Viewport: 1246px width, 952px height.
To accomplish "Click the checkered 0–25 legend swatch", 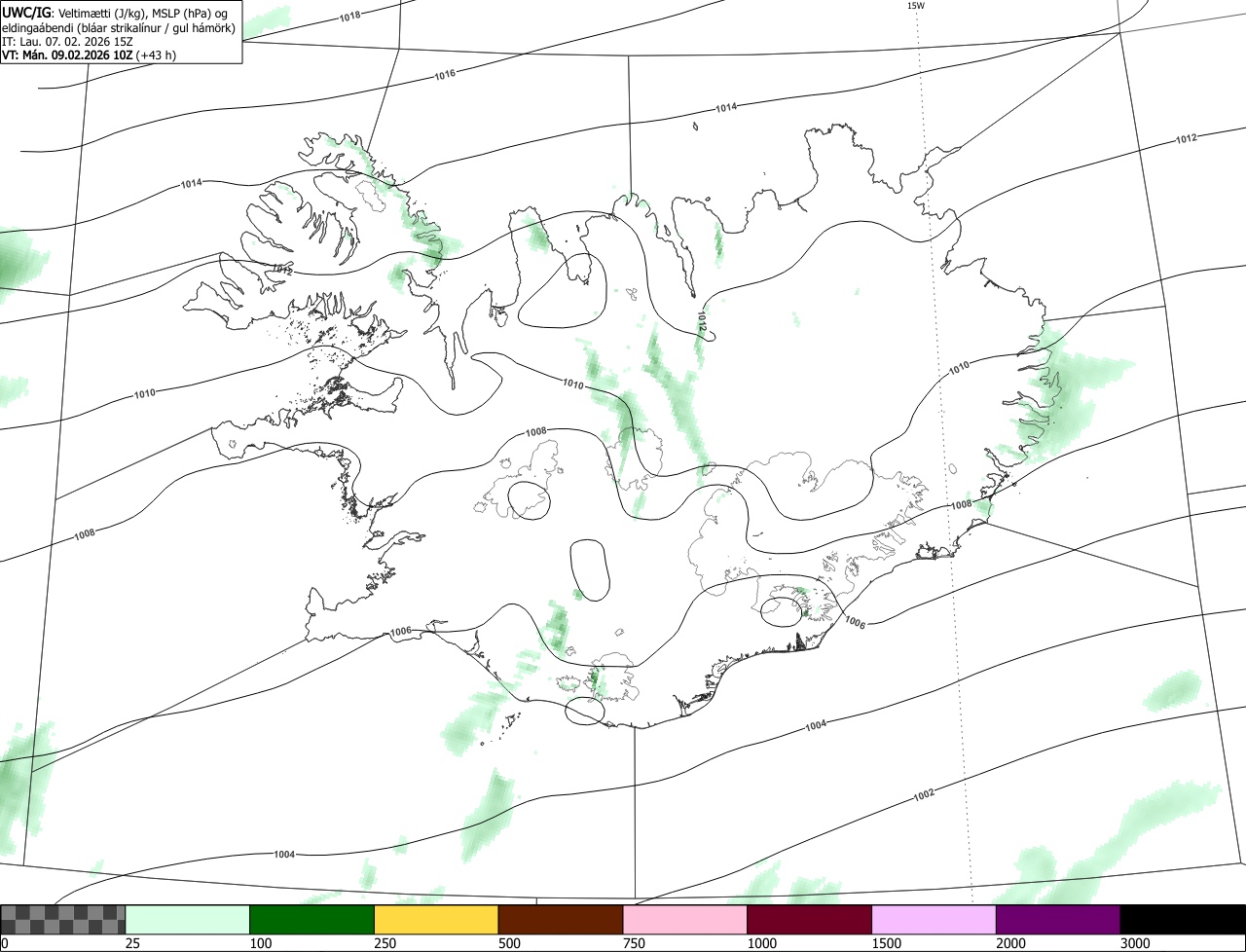I will coord(63,919).
